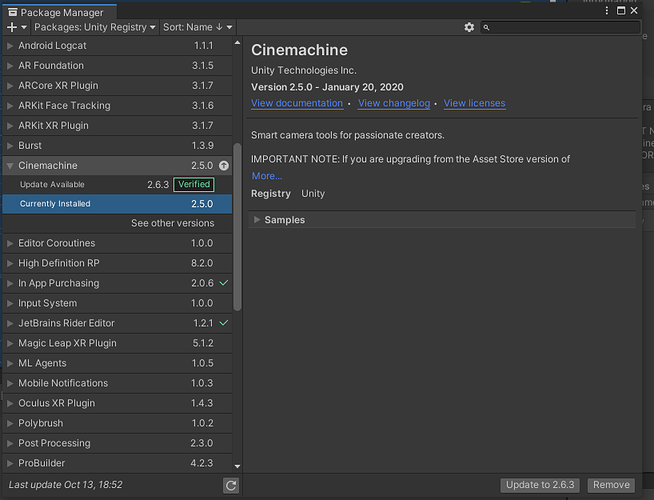654x500 pixels.
Task: Expand the Burst package entry
Action: pos(10,146)
